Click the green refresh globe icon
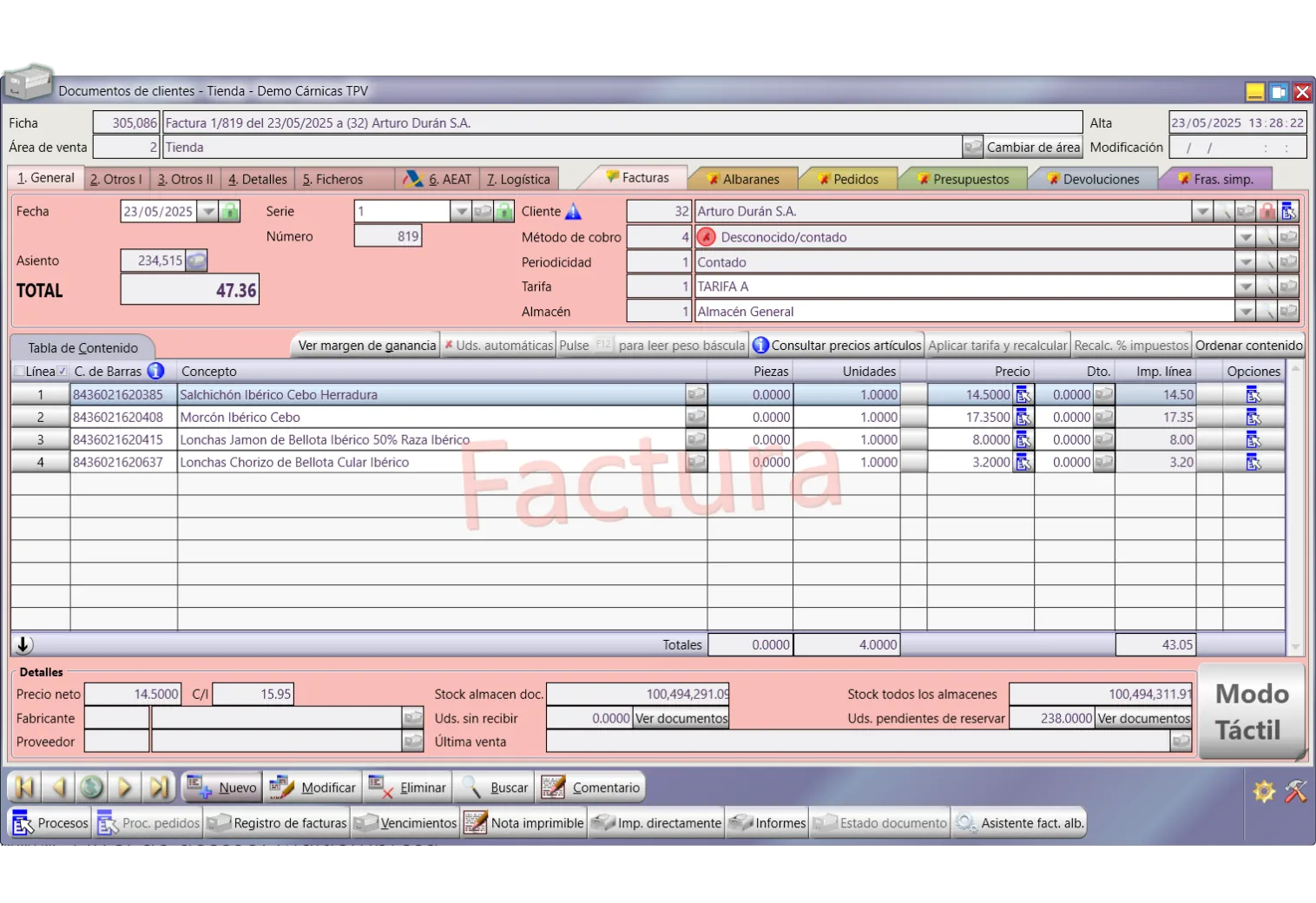 click(x=91, y=788)
